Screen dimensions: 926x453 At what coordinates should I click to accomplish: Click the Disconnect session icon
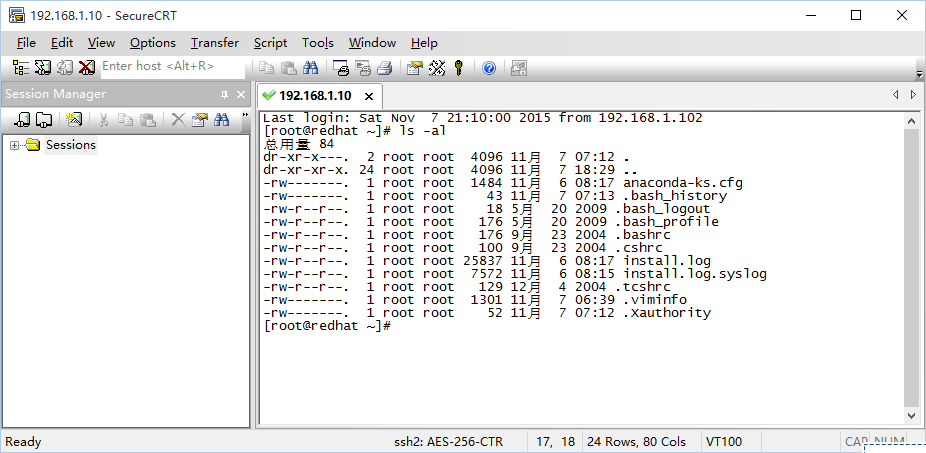click(87, 67)
